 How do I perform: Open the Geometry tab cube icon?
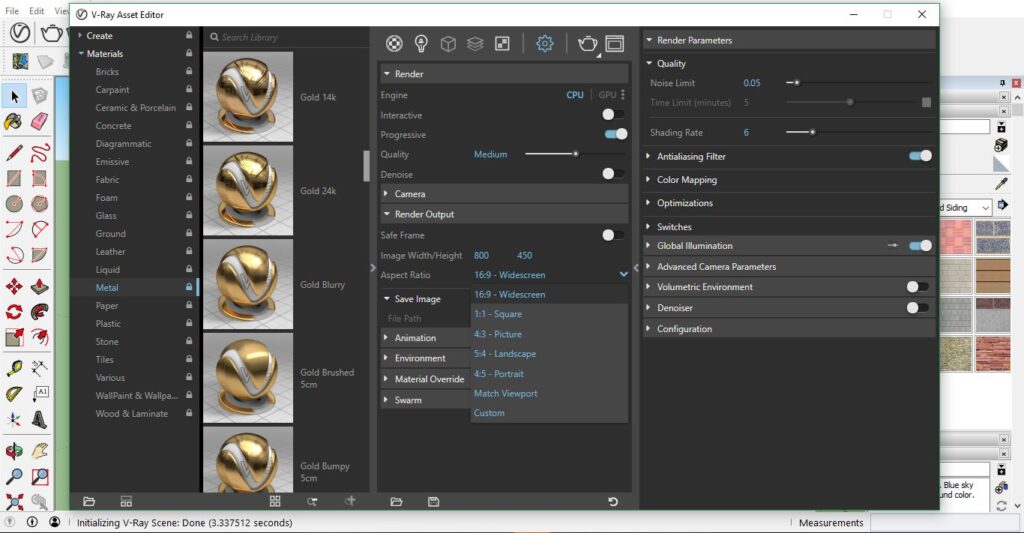pos(448,44)
